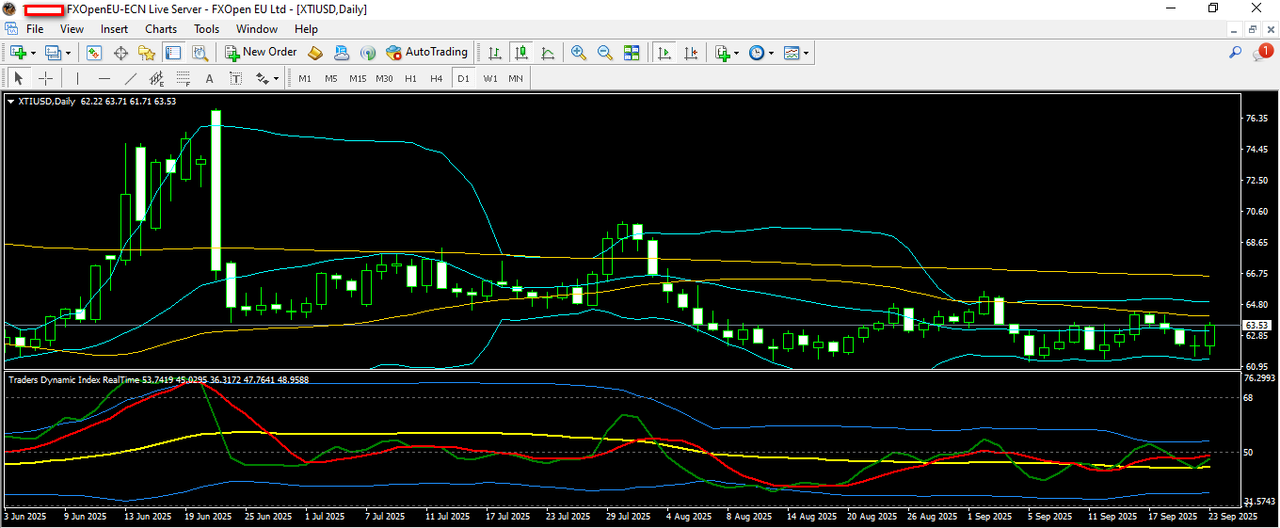Open the Insert menu

coord(114,29)
